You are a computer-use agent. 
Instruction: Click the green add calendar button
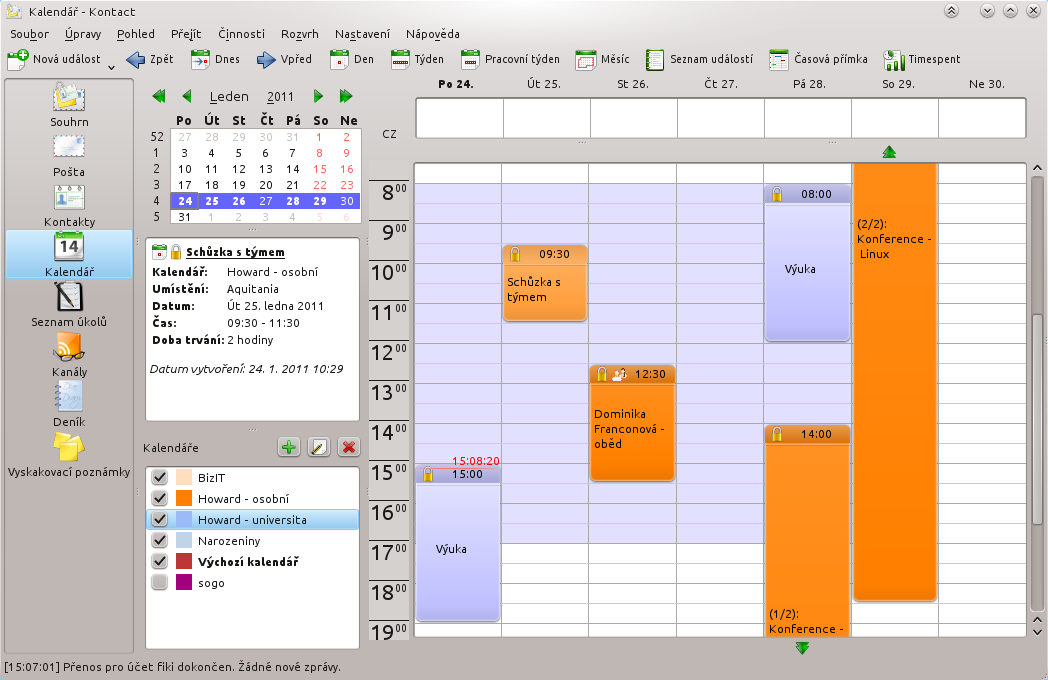289,447
